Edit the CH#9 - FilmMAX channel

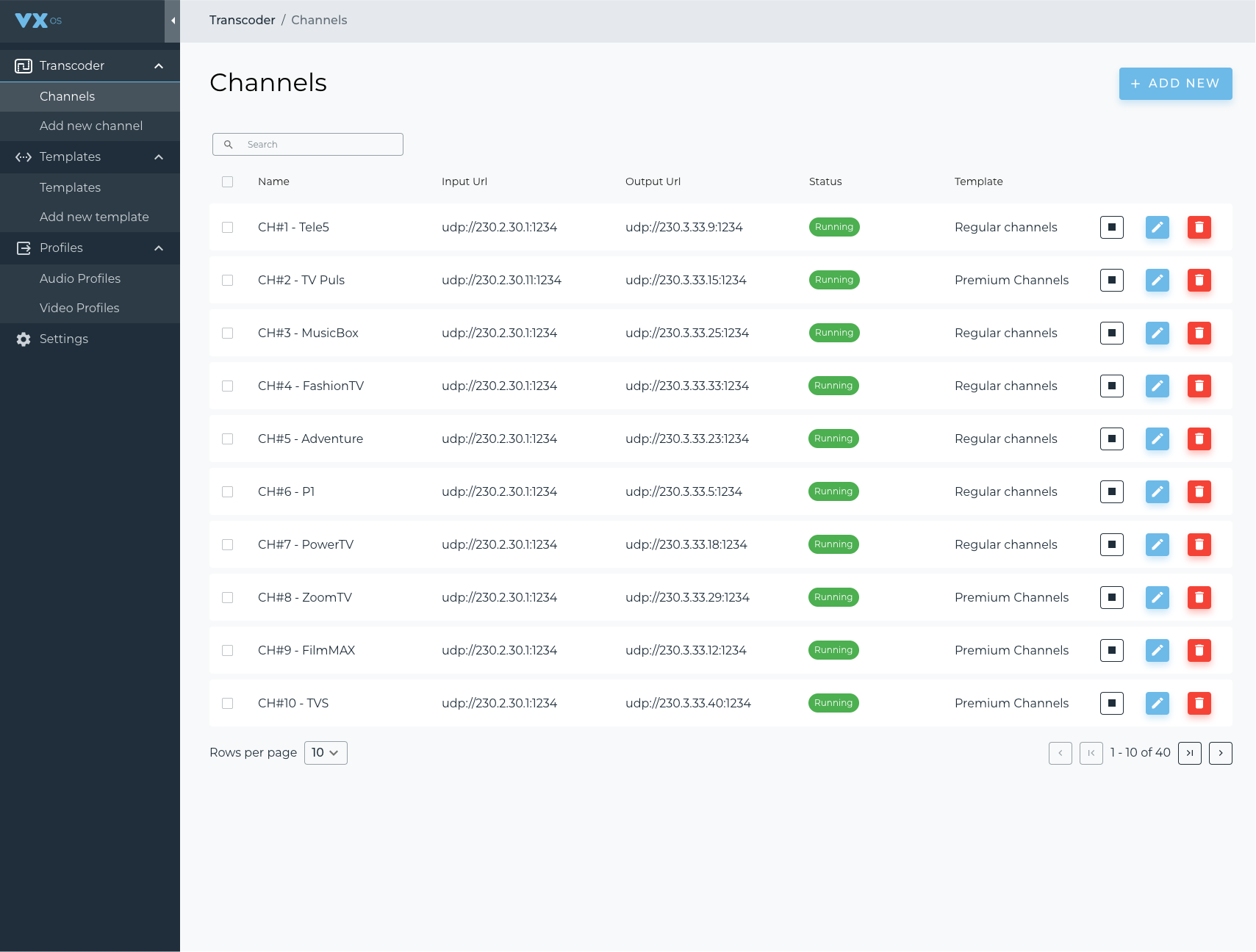click(1157, 650)
